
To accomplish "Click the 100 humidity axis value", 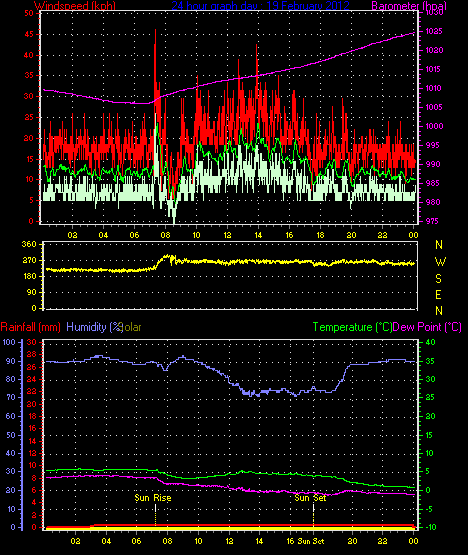I will pos(9,342).
